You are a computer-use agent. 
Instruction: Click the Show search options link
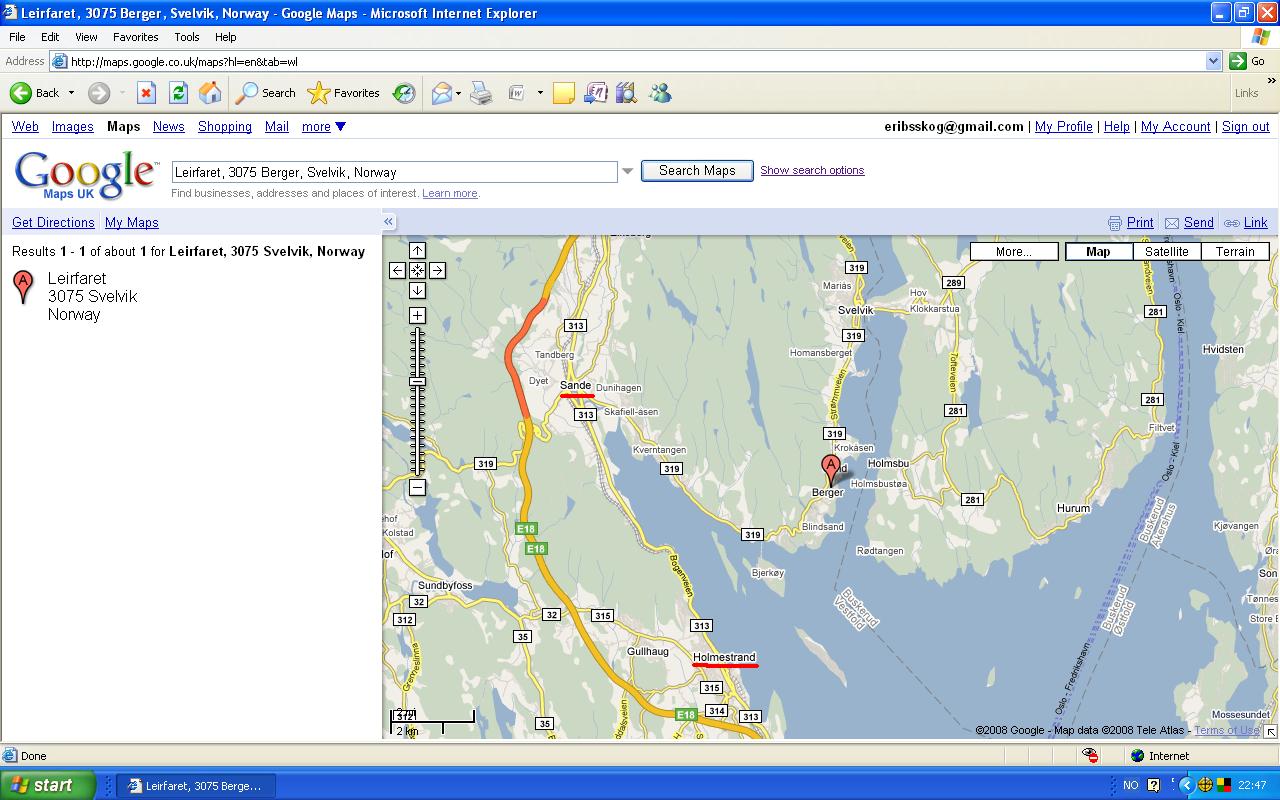click(812, 170)
